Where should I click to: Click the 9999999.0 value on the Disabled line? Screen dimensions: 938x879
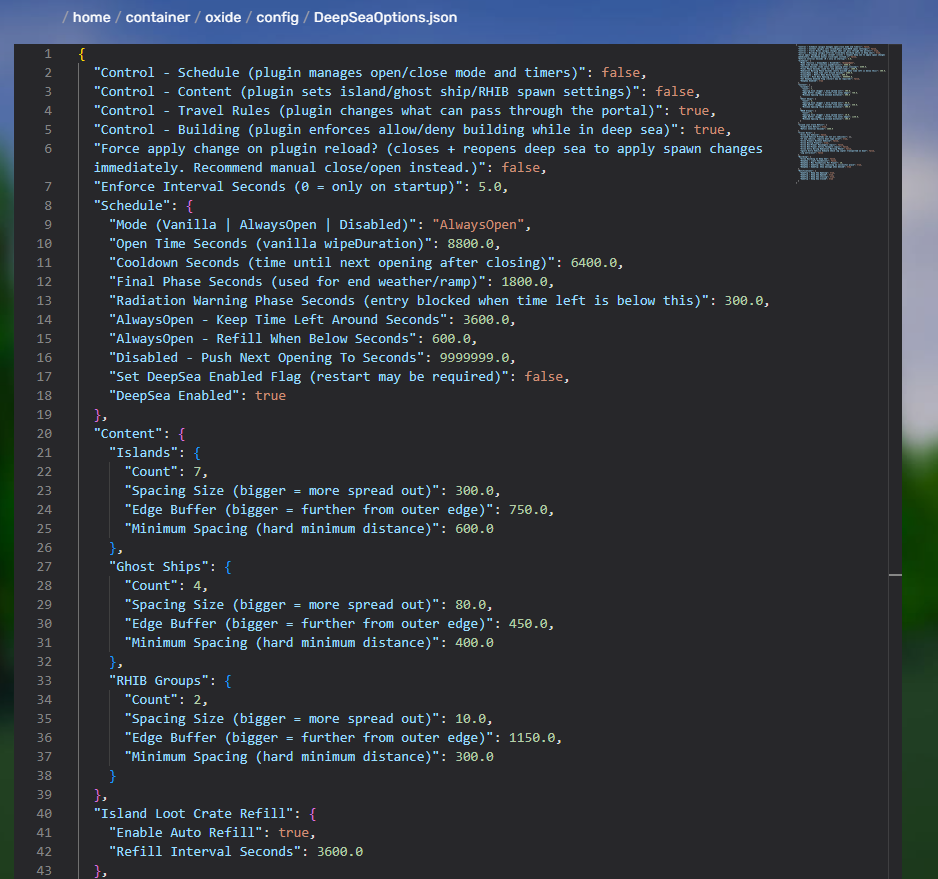pyautogui.click(x=475, y=357)
